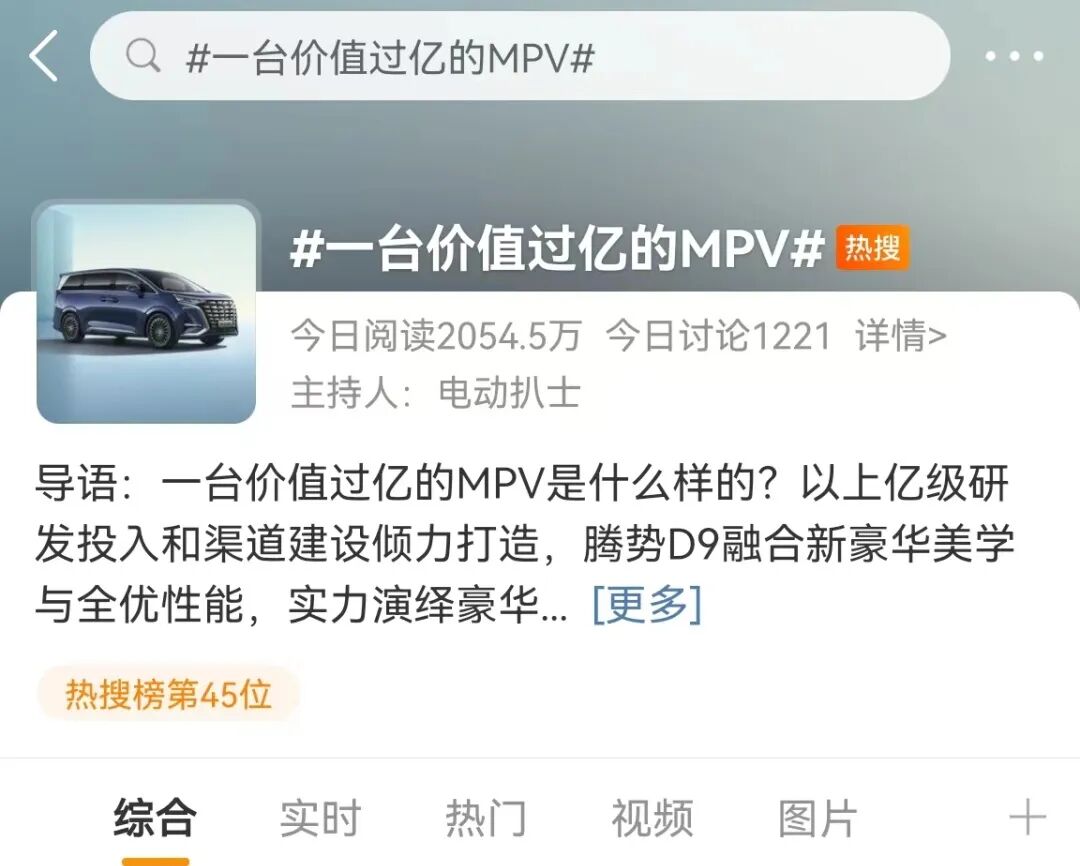Tap the orange 热搜 badge

point(873,247)
